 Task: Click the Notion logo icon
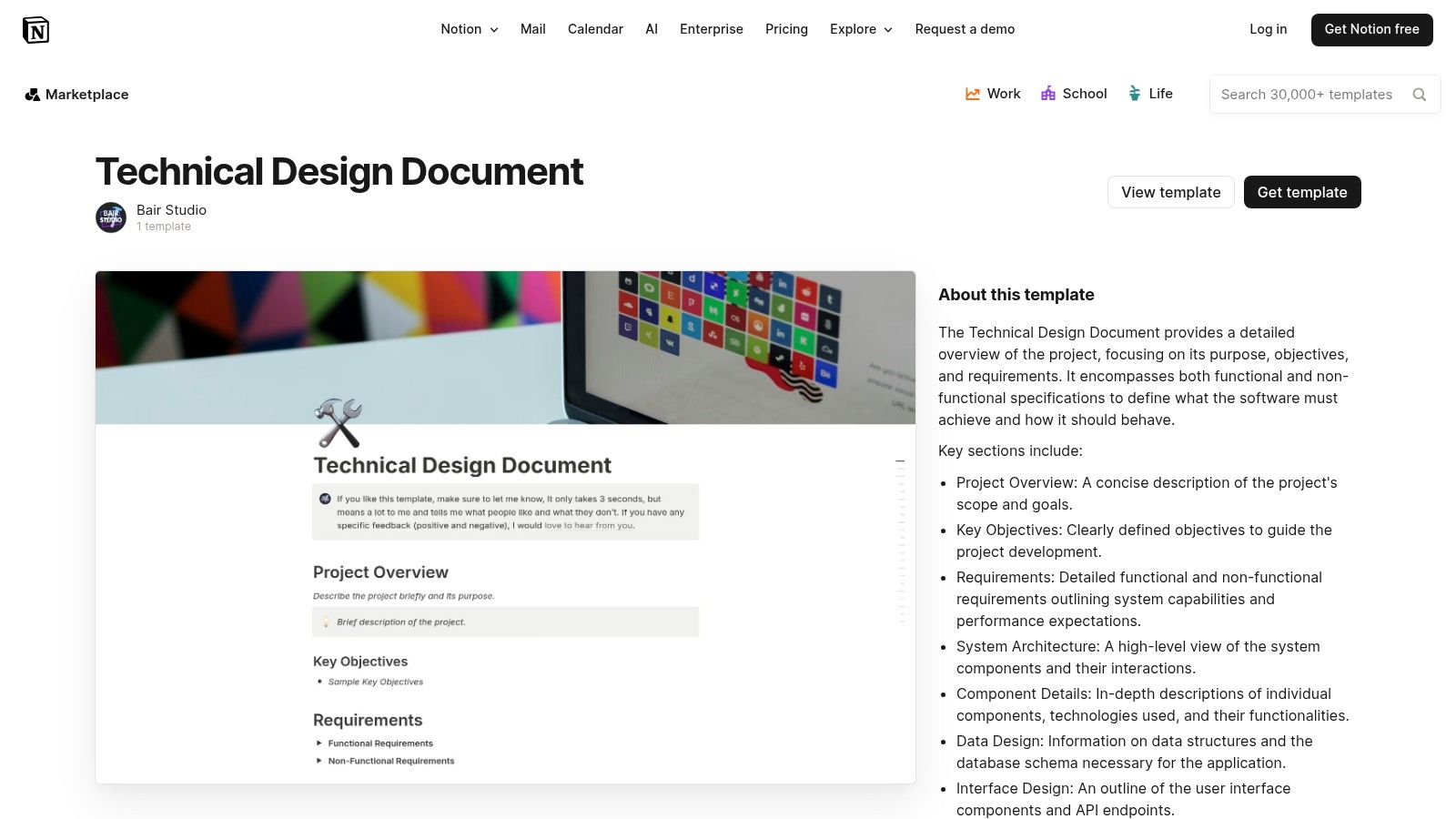click(35, 30)
